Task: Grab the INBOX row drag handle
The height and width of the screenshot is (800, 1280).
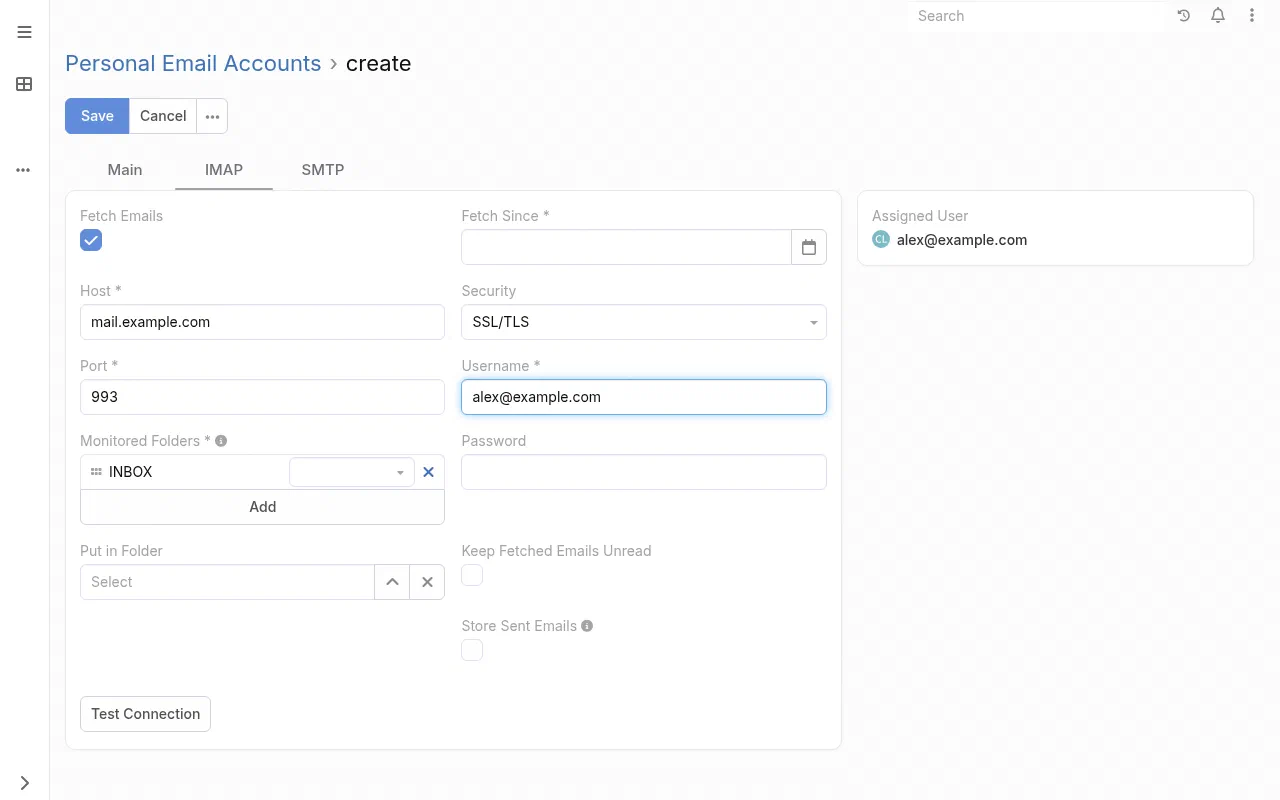Action: pyautogui.click(x=96, y=472)
